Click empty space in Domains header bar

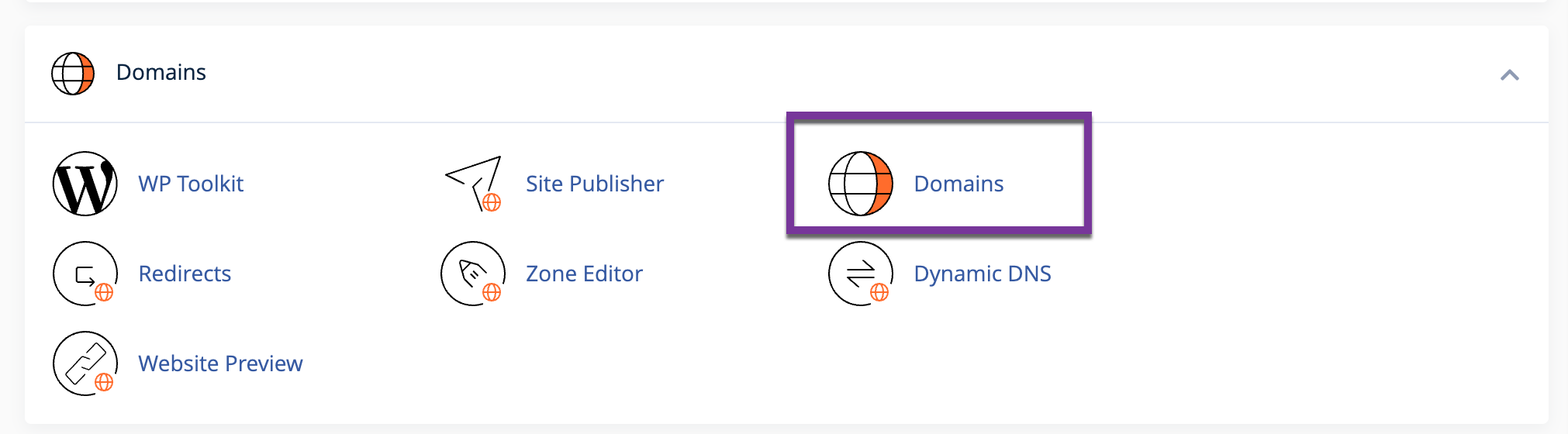[x=775, y=74]
